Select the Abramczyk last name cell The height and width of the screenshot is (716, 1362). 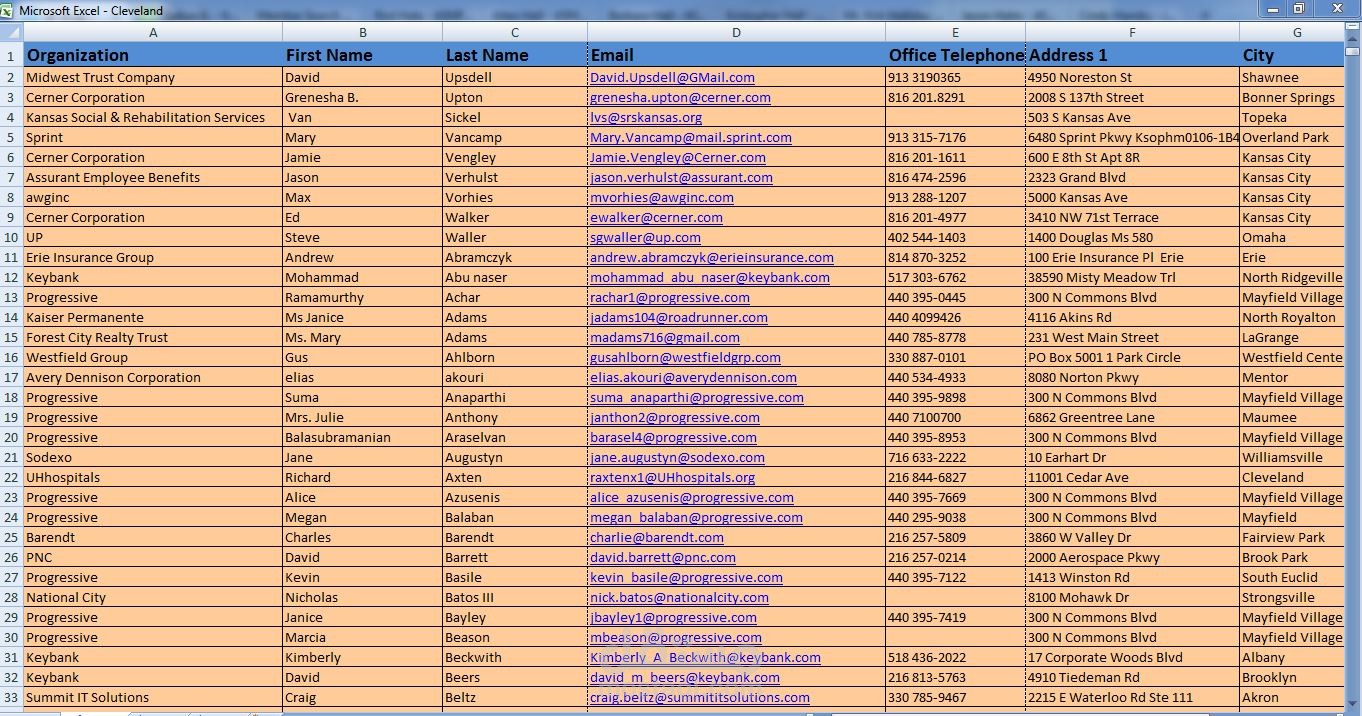[x=515, y=257]
